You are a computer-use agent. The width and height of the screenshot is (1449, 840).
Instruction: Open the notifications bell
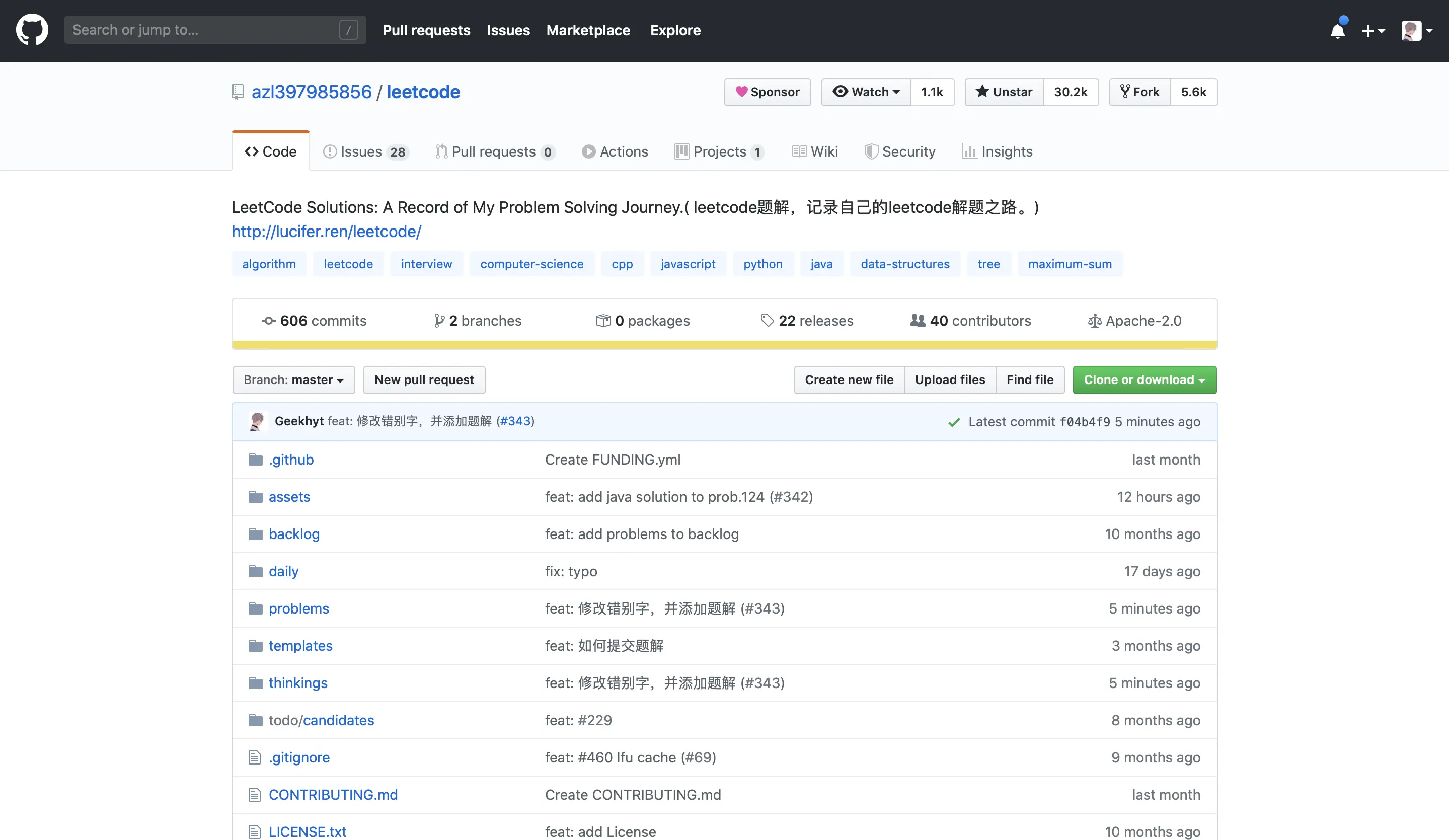coord(1337,31)
